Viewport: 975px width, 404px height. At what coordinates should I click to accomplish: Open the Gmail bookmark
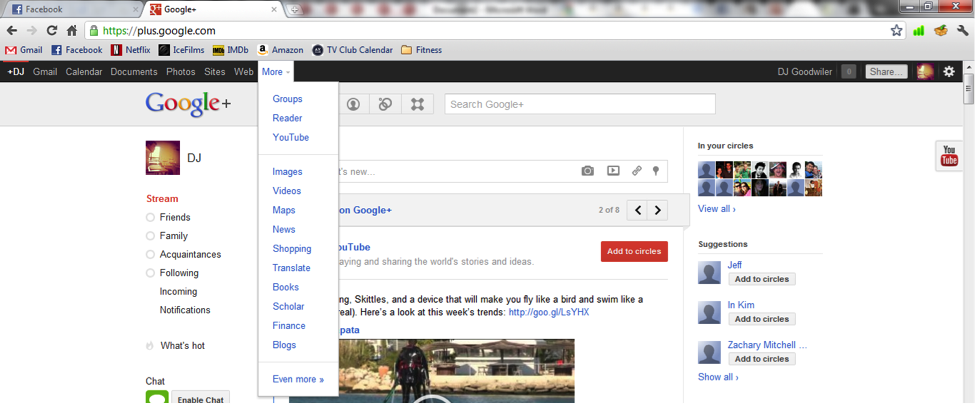tap(24, 50)
